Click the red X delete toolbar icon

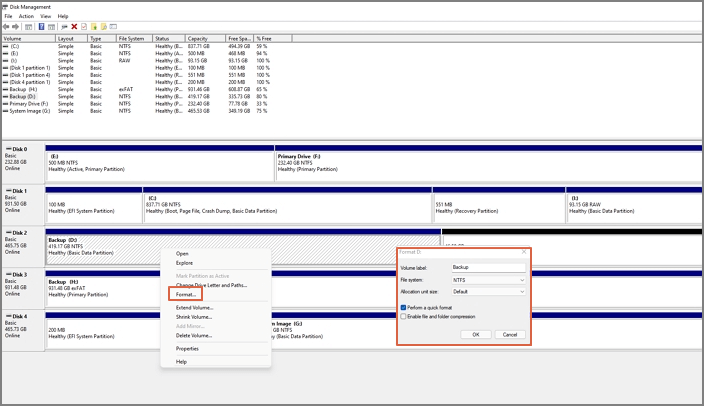point(74,27)
